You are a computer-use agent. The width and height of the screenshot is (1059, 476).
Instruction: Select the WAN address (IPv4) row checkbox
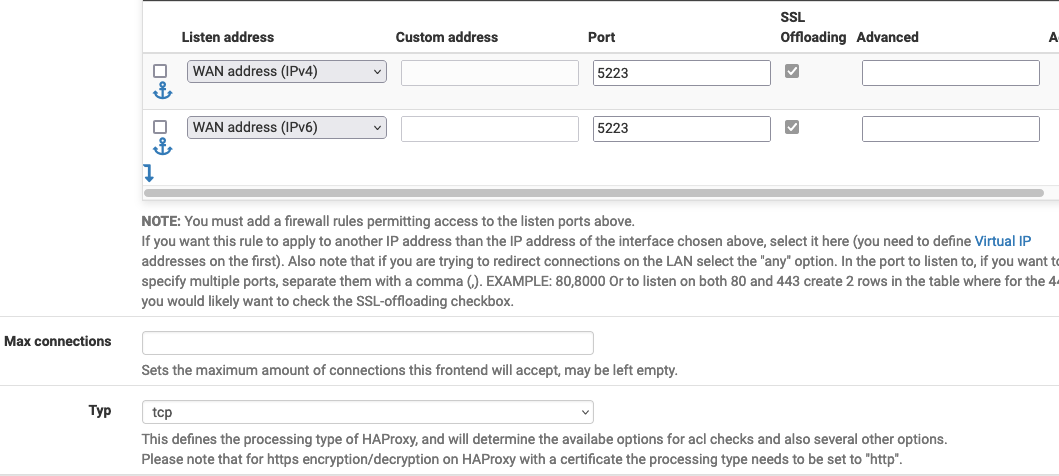coord(160,72)
